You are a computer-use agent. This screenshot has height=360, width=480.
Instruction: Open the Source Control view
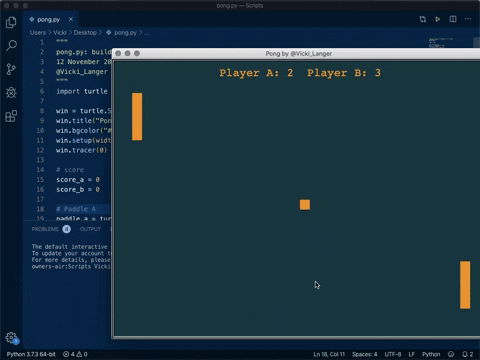(x=11, y=69)
